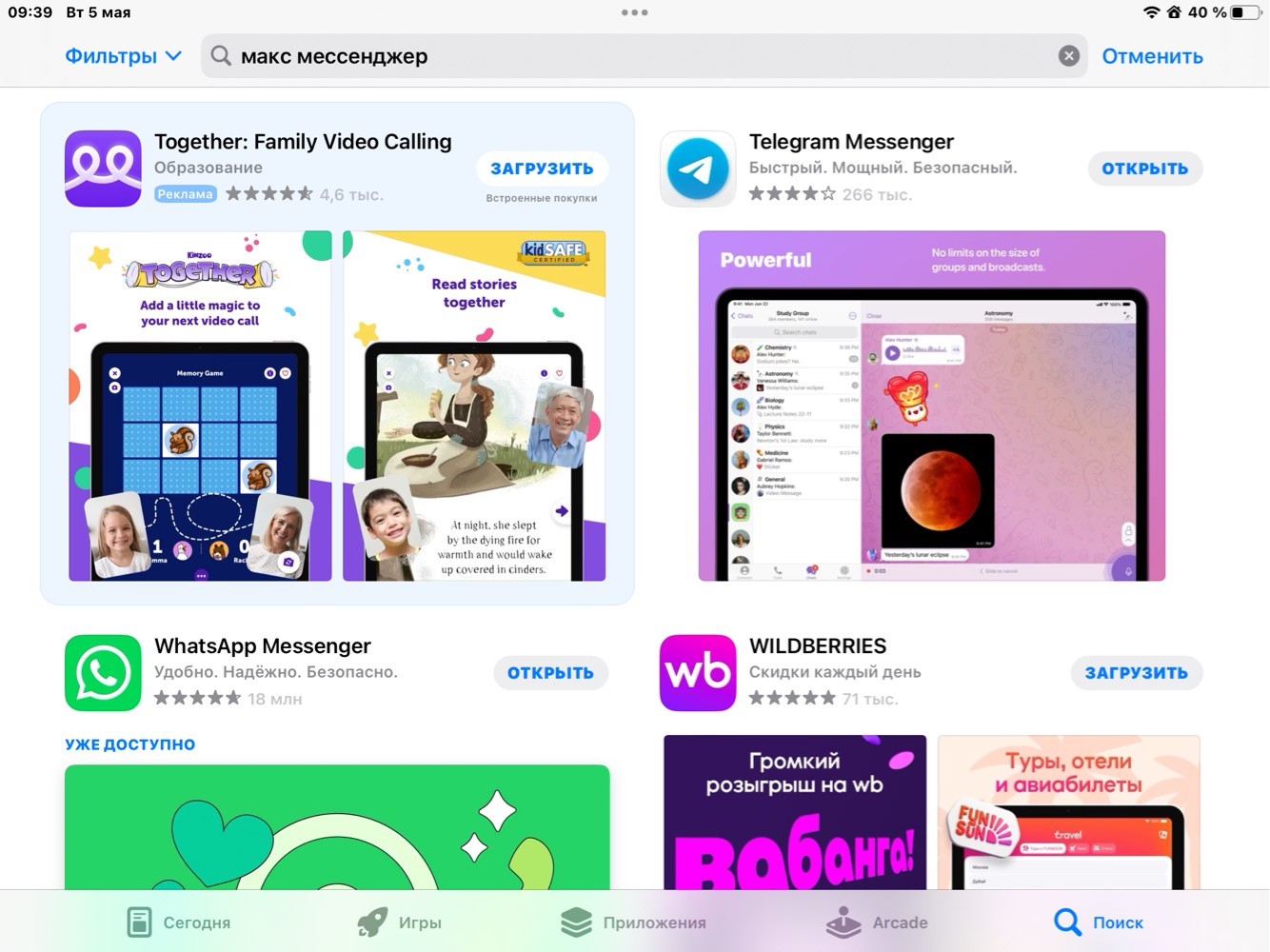Screen dimensions: 1270x952
Task: Switch to the Сегодня tab
Action: click(x=179, y=922)
